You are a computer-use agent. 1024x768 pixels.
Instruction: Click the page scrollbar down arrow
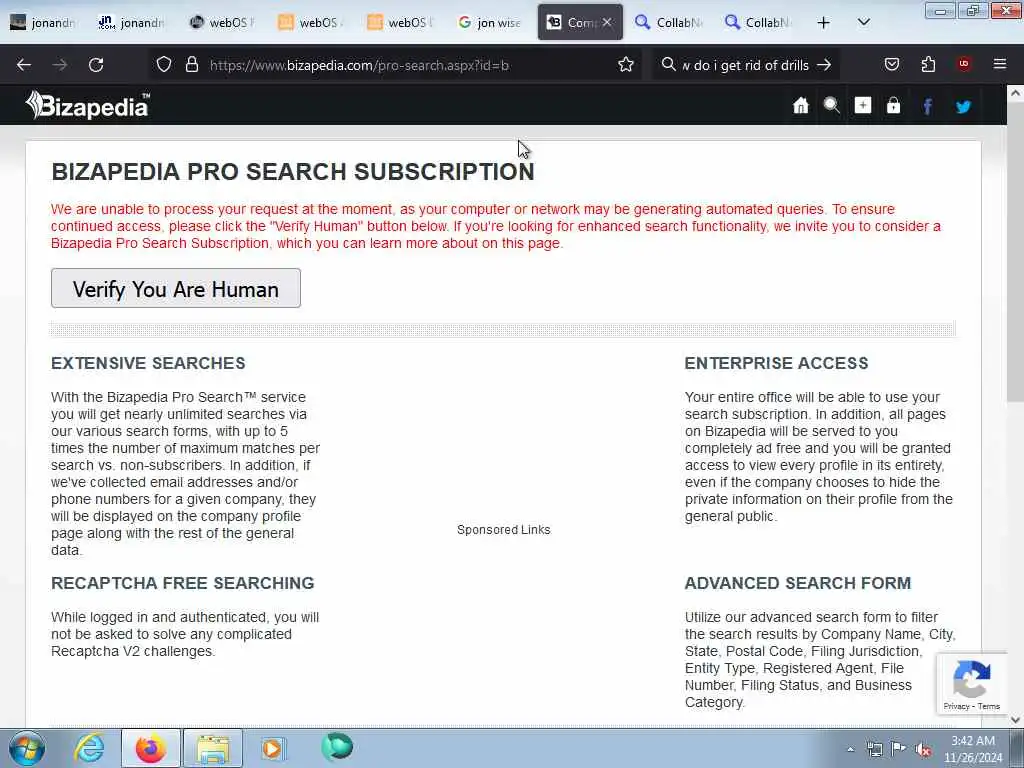click(1016, 719)
